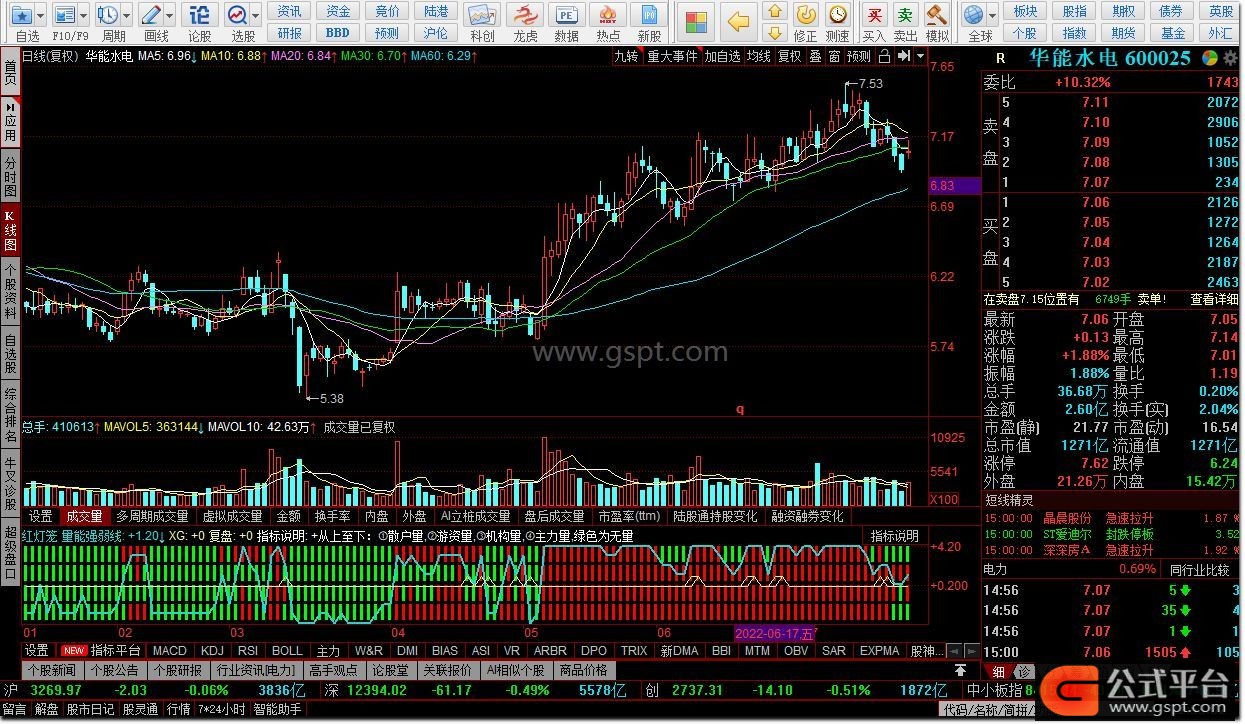Viewport: 1245px width, 724px height.
Task: Toggle the 九转 indicator
Action: click(x=626, y=57)
